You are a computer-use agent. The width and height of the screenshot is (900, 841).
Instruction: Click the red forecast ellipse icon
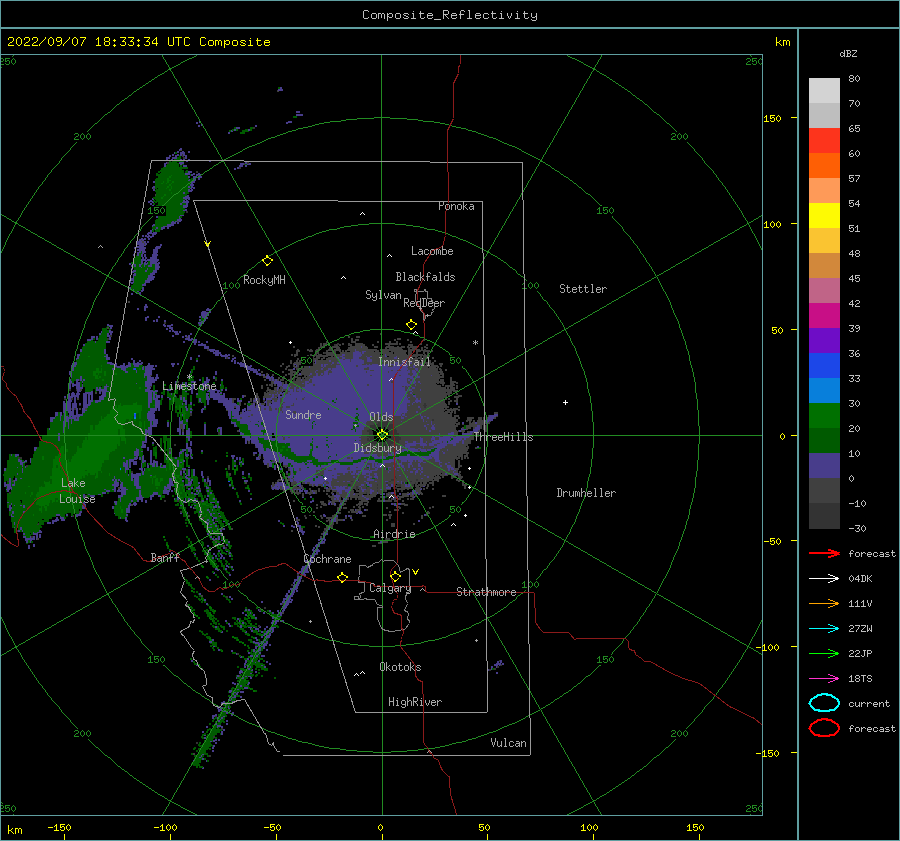coord(824,728)
